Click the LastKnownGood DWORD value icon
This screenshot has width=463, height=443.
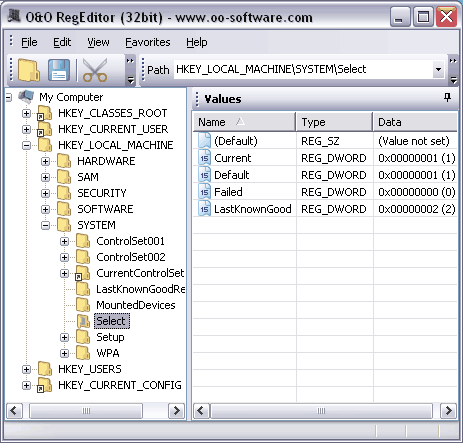point(204,209)
